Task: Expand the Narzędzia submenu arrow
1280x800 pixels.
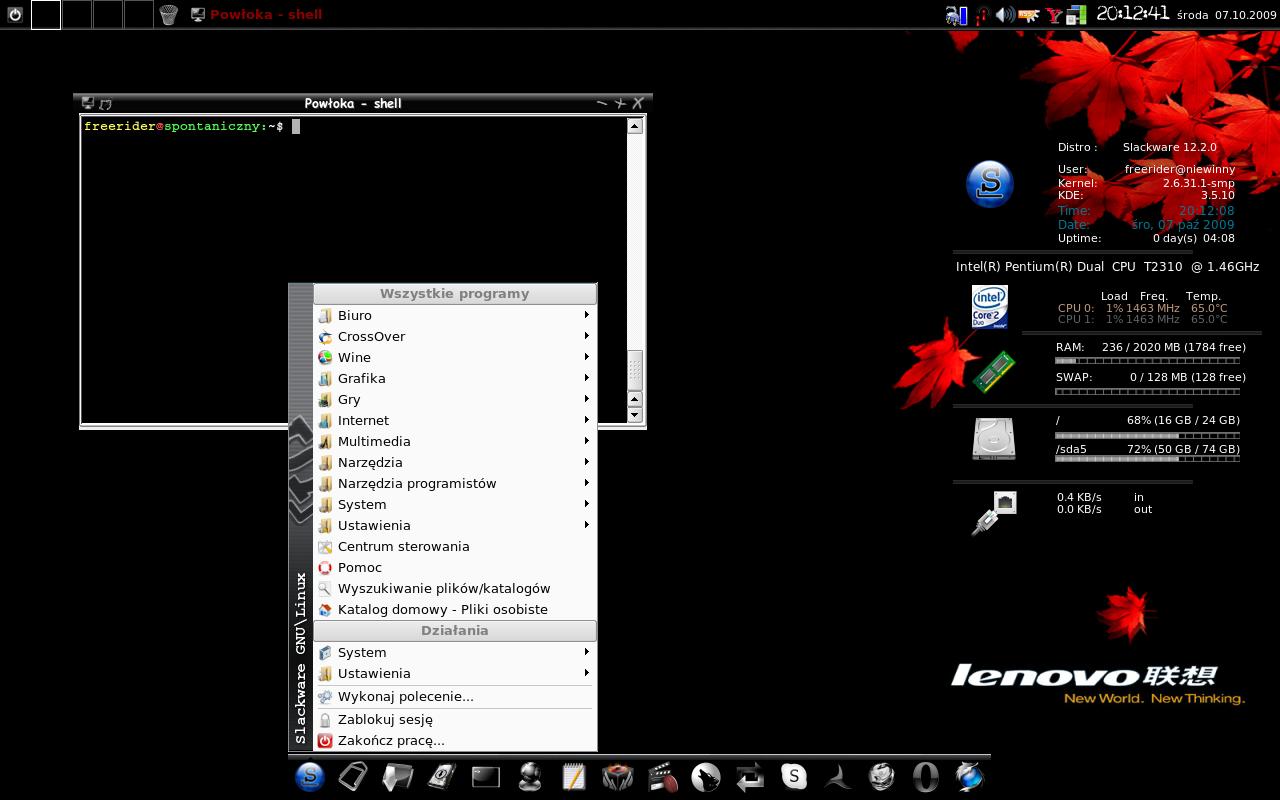Action: (x=587, y=462)
